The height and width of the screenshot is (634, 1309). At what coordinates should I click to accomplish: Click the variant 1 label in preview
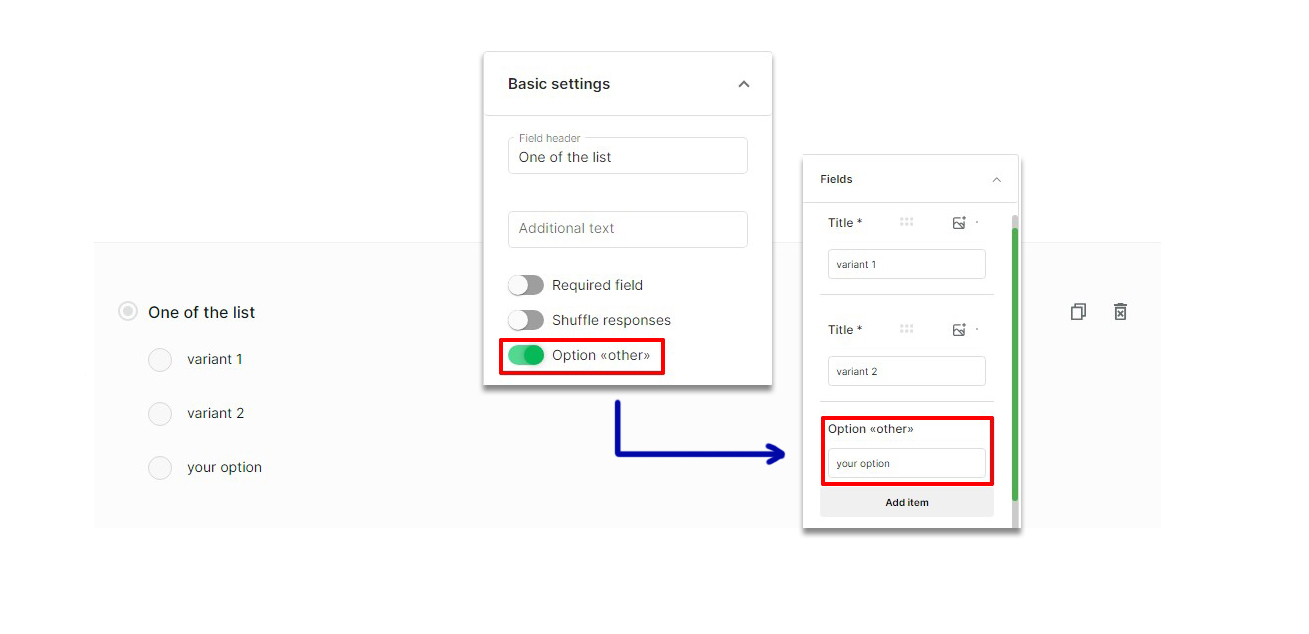pyautogui.click(x=215, y=359)
